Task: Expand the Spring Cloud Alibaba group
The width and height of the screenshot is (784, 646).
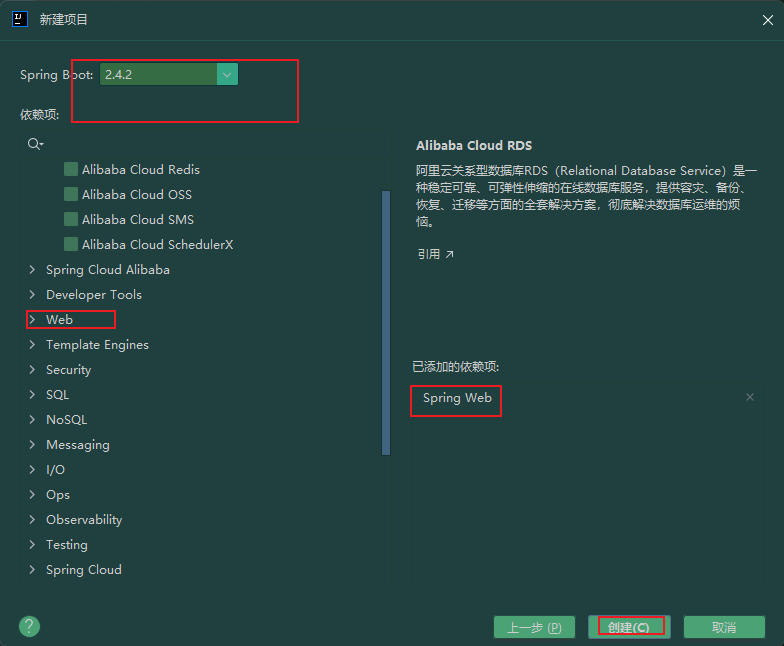Action: pyautogui.click(x=32, y=270)
